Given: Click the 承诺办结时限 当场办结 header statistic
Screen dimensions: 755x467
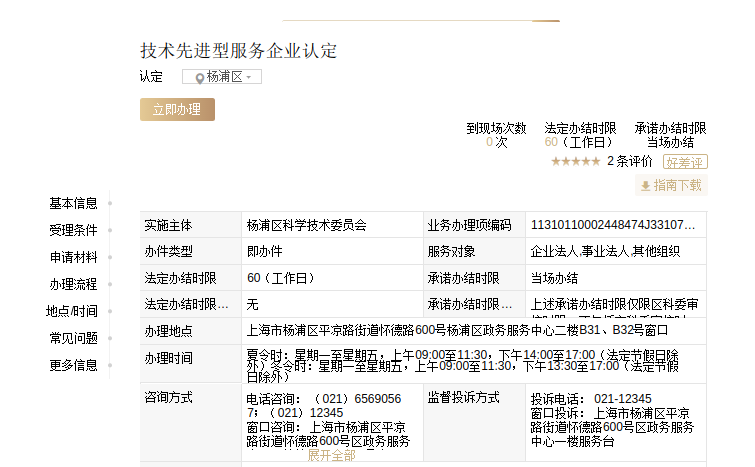Looking at the screenshot, I should [x=670, y=135].
